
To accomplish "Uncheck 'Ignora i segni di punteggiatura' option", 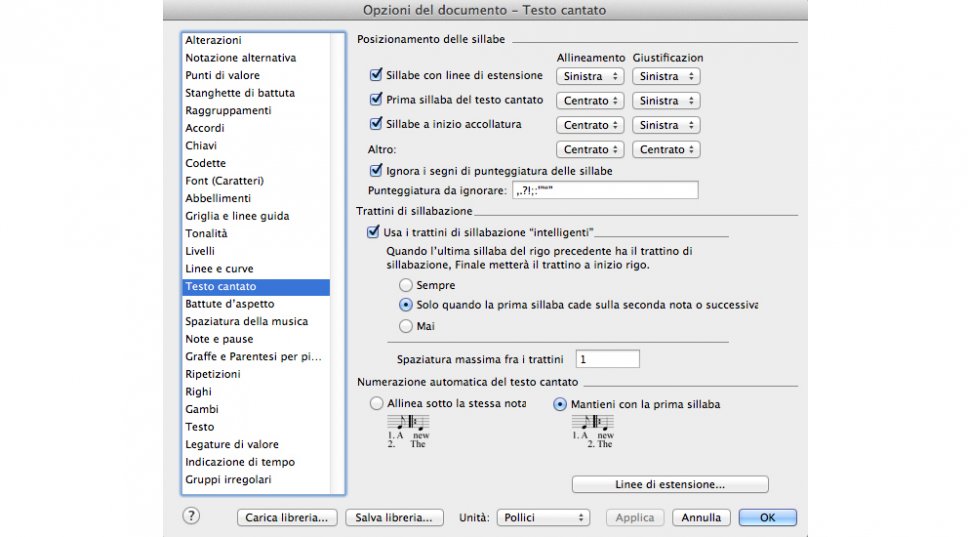I will (376, 171).
